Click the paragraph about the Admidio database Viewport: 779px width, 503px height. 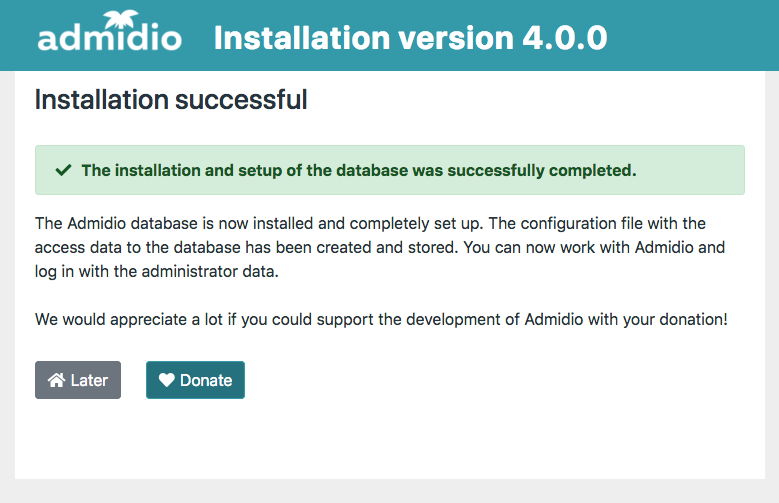(380, 246)
